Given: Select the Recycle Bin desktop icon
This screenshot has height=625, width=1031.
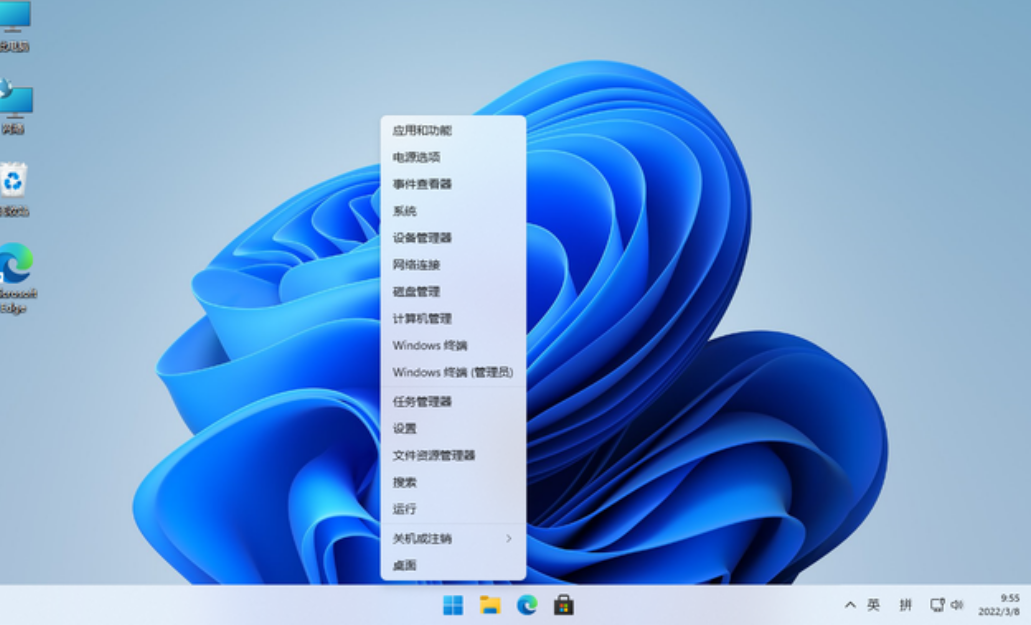Looking at the screenshot, I should [14, 185].
